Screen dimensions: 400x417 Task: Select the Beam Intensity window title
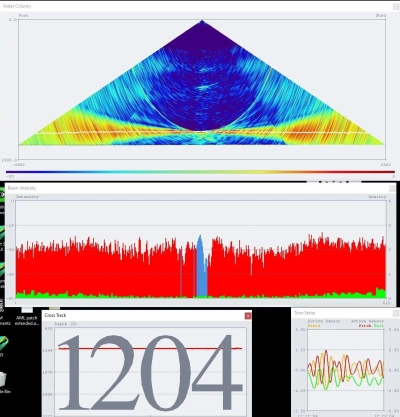22,188
